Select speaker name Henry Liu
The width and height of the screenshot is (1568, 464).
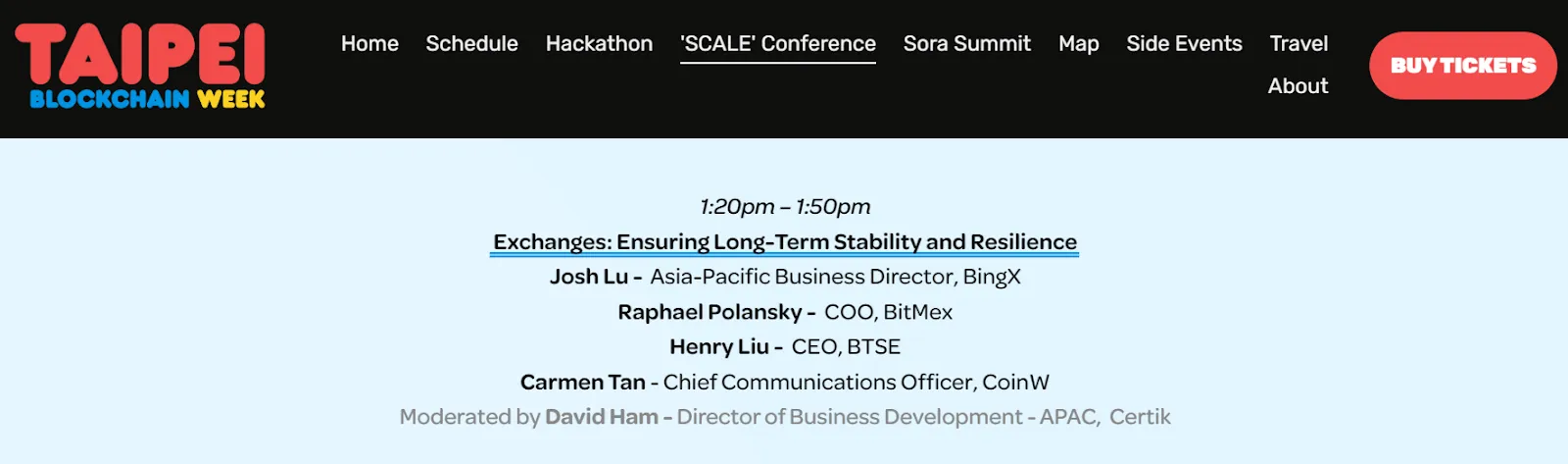pyautogui.click(x=719, y=347)
